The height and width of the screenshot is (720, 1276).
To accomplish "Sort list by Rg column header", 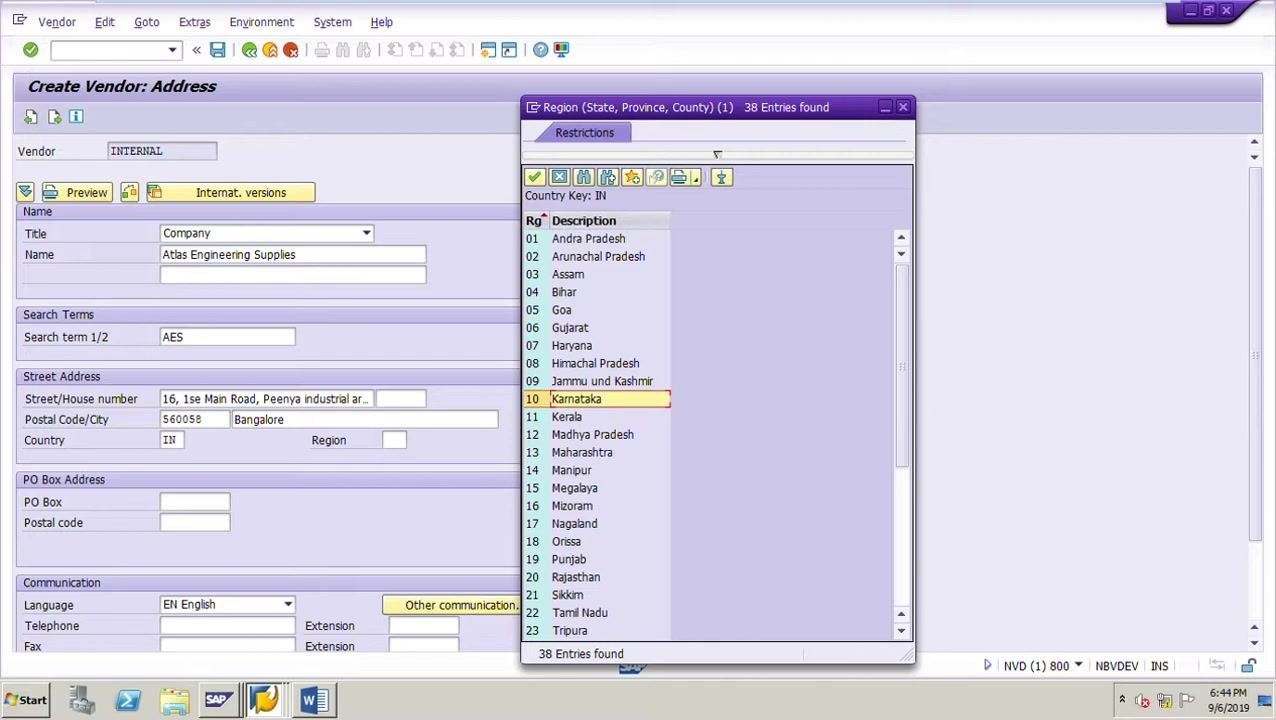I will [x=536, y=220].
